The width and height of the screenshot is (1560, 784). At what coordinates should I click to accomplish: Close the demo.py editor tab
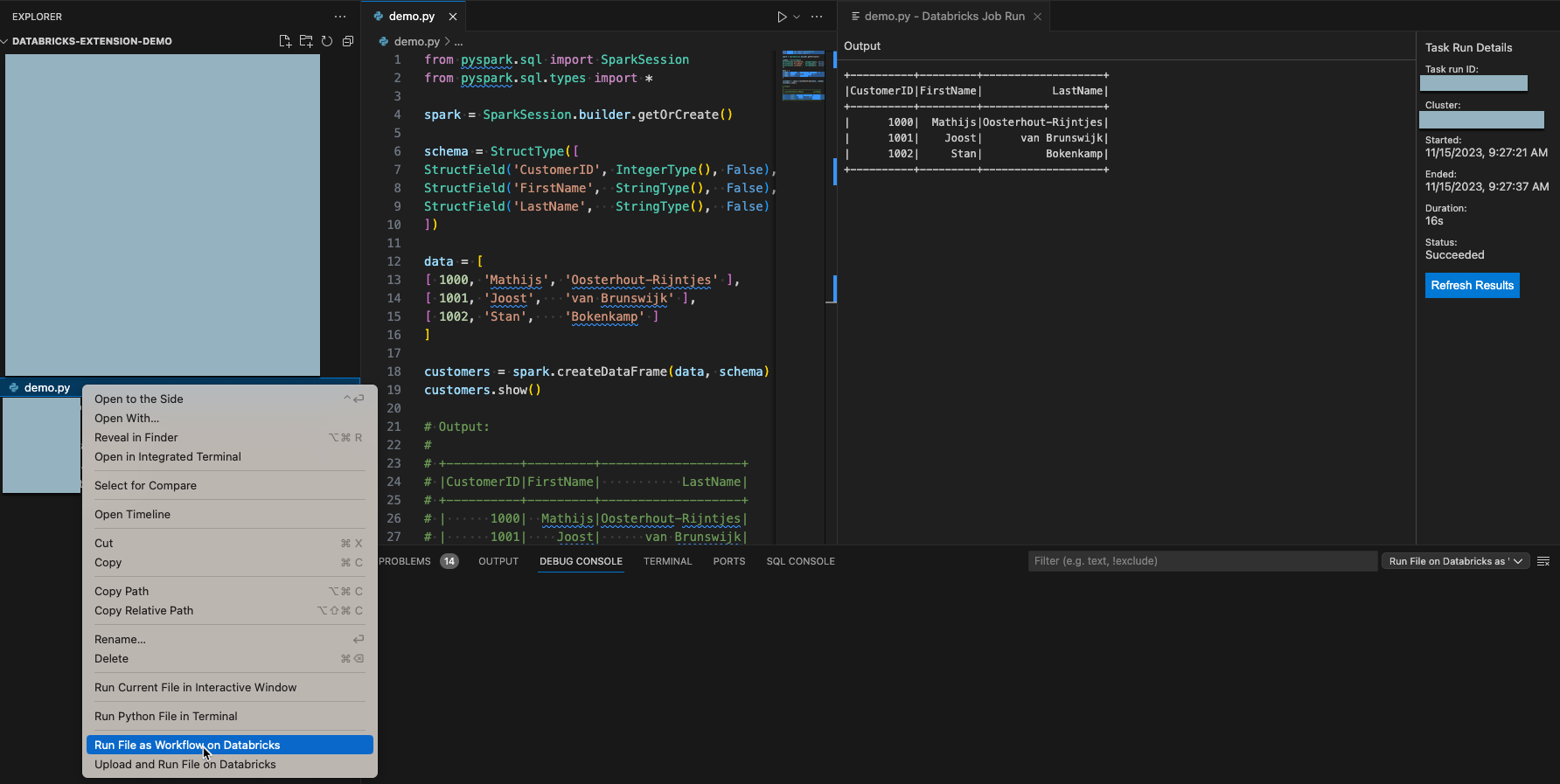point(453,17)
